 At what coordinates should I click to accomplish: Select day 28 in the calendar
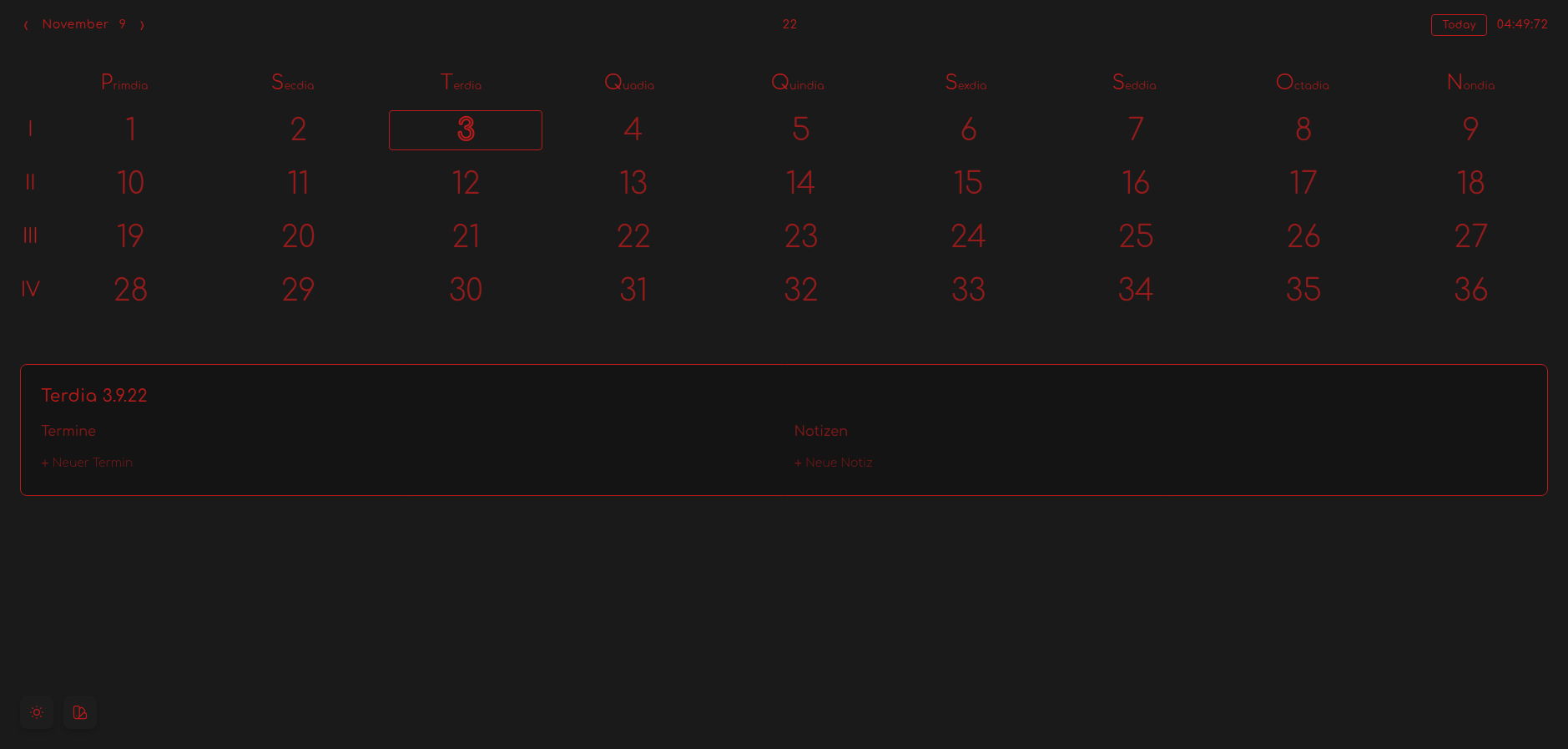click(x=130, y=290)
